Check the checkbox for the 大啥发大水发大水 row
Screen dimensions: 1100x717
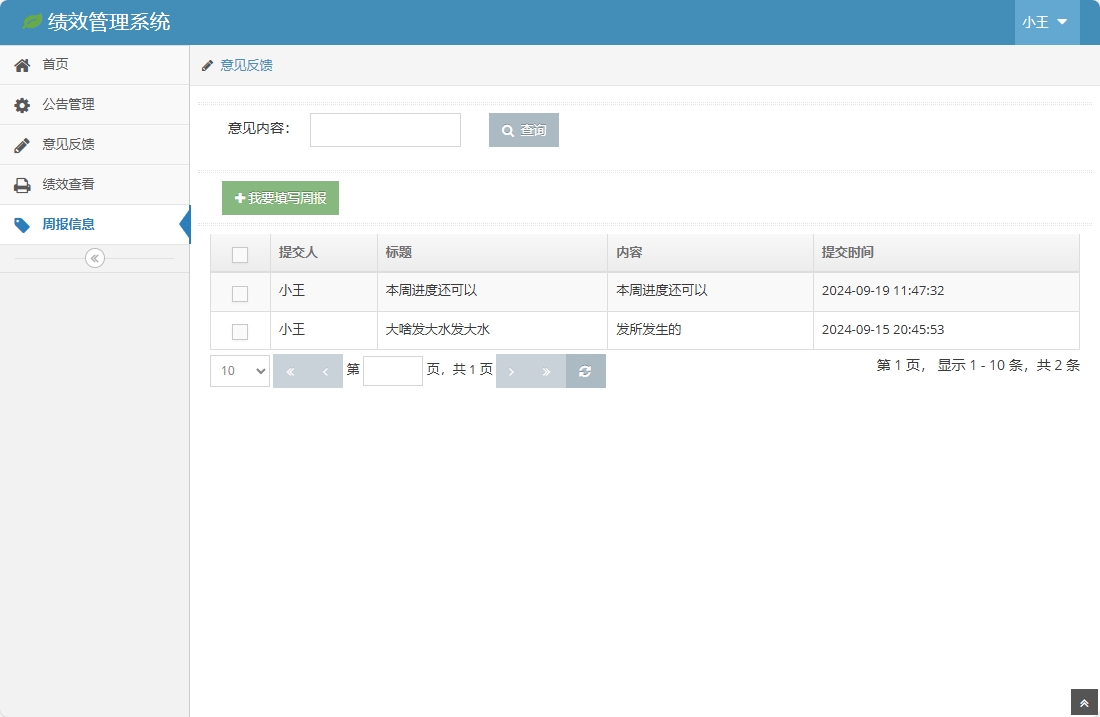tap(240, 330)
